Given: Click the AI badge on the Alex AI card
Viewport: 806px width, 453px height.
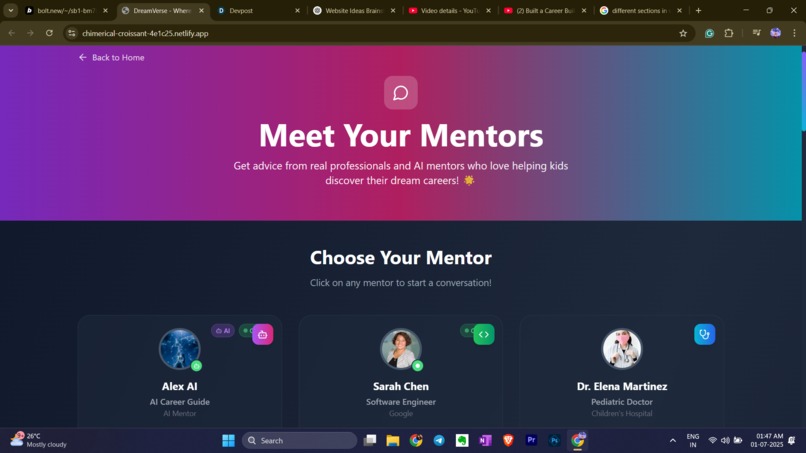Looking at the screenshot, I should 223,331.
